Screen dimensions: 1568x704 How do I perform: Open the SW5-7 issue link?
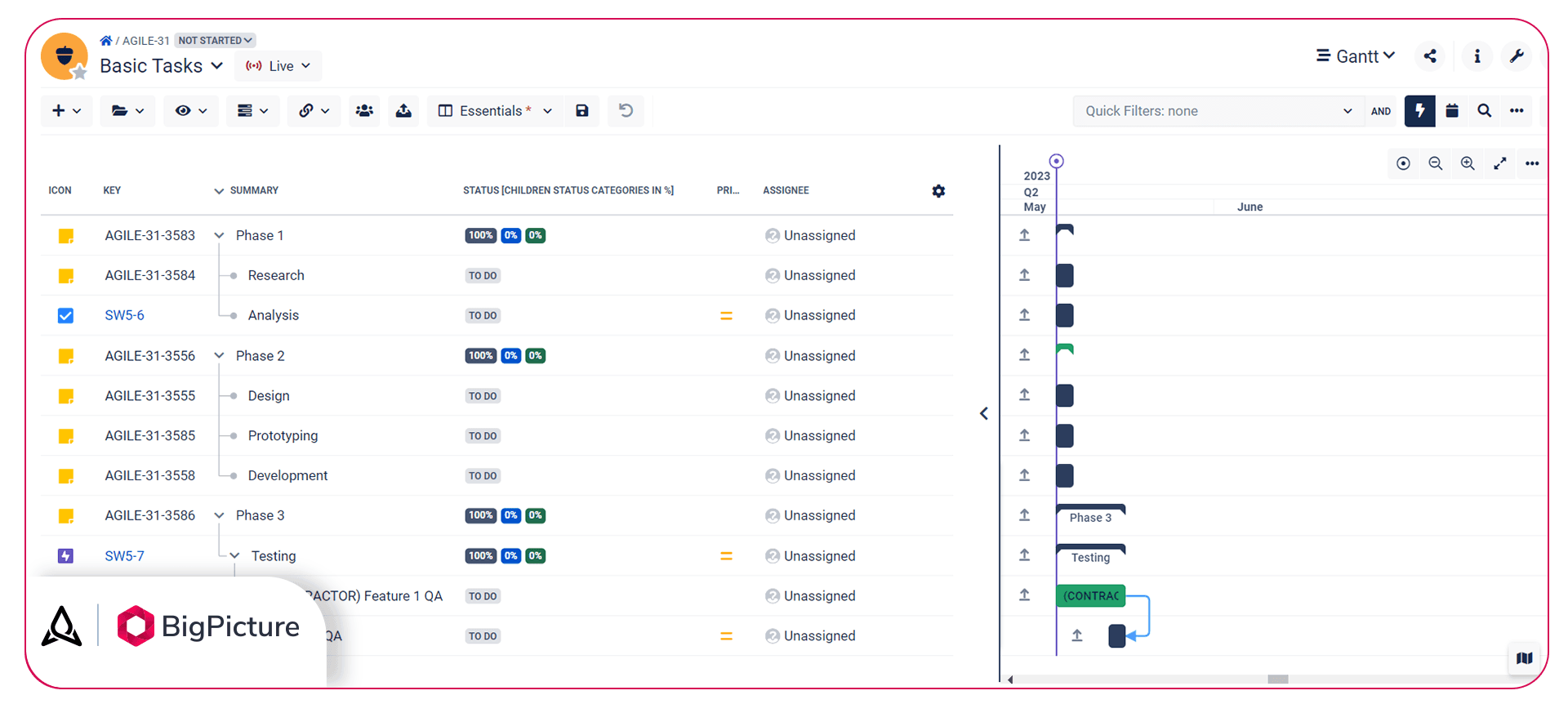coord(124,556)
